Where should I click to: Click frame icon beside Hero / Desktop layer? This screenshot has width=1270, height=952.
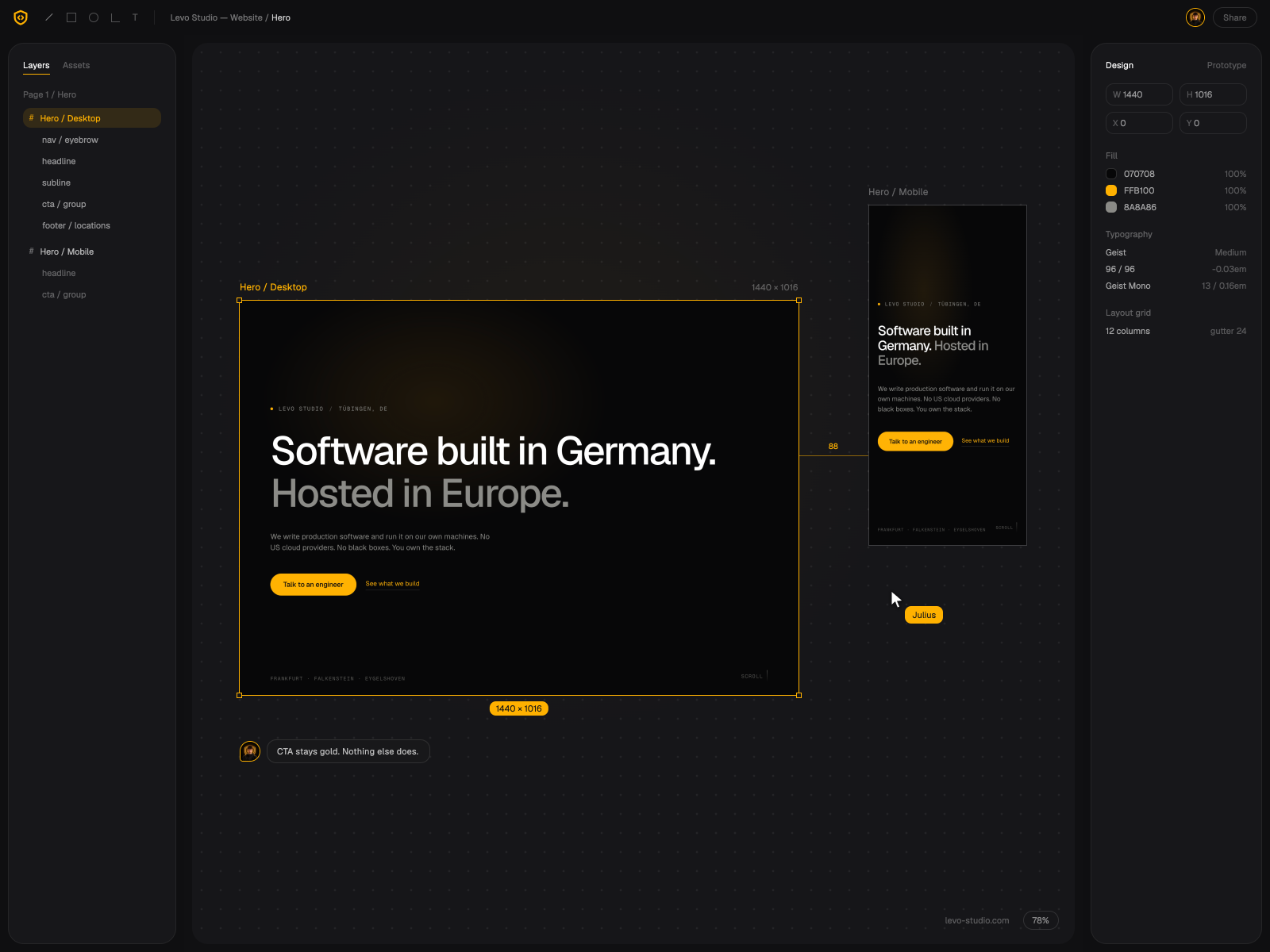32,118
